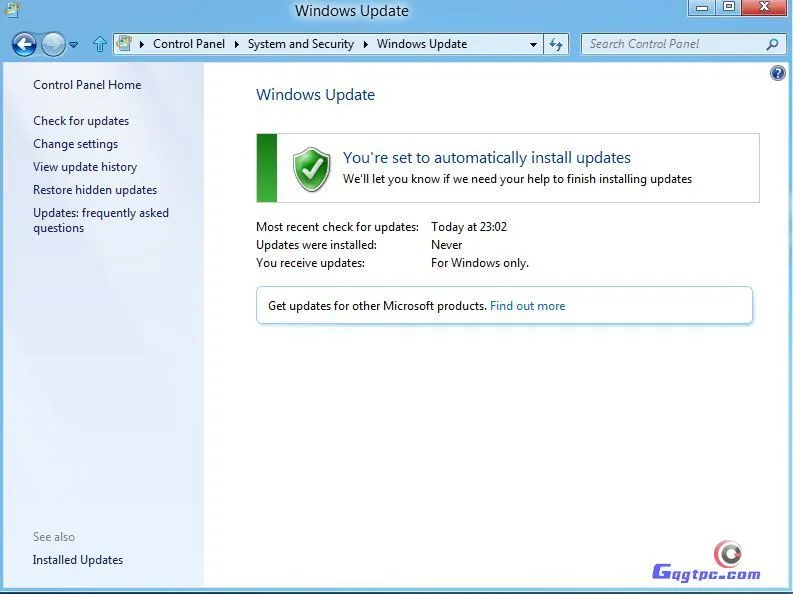793x594 pixels.
Task: Click the Refresh button beside the address bar
Action: point(557,44)
